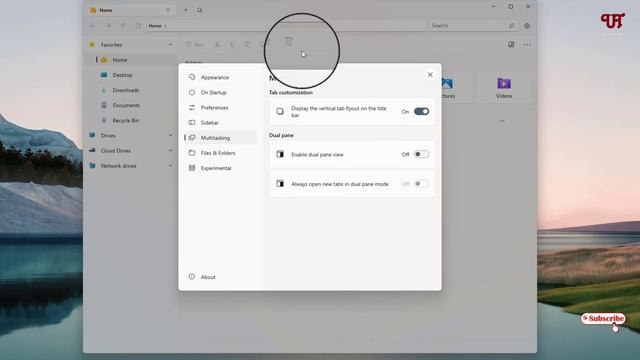
Task: Click the Home breadcrumb in address bar
Action: (x=155, y=26)
